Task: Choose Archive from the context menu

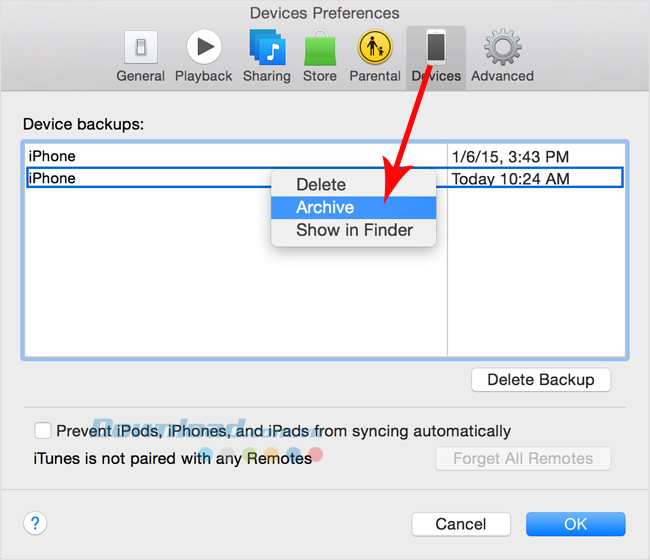Action: coord(353,207)
